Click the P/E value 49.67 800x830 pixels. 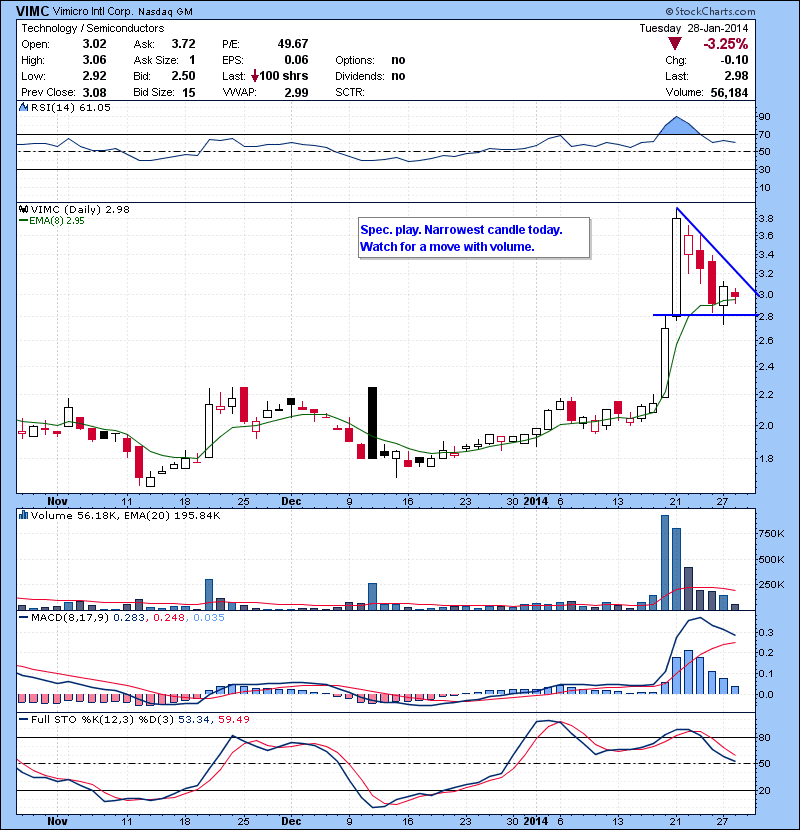293,44
